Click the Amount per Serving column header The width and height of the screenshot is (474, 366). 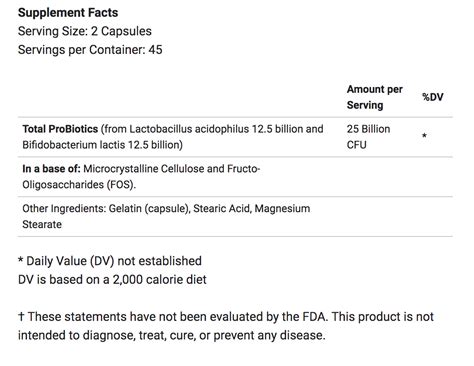[375, 97]
